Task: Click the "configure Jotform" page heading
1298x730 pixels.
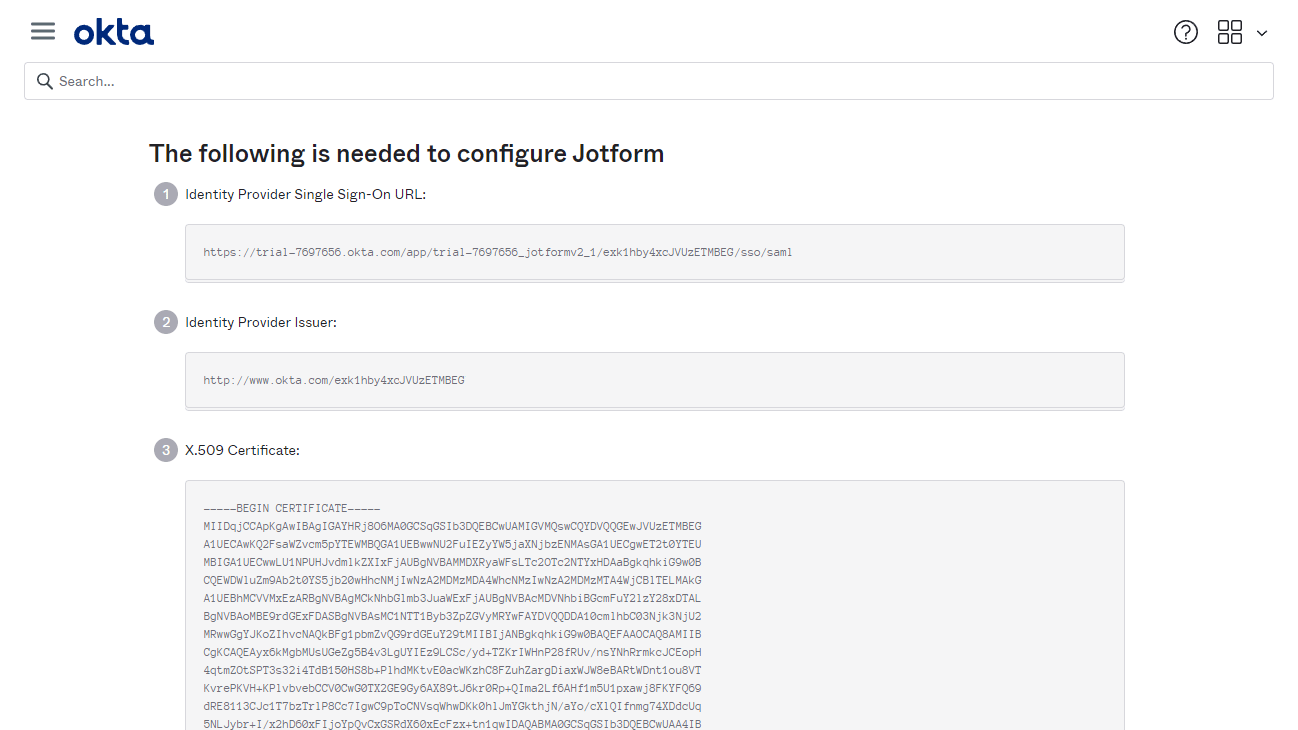Action: (x=406, y=153)
